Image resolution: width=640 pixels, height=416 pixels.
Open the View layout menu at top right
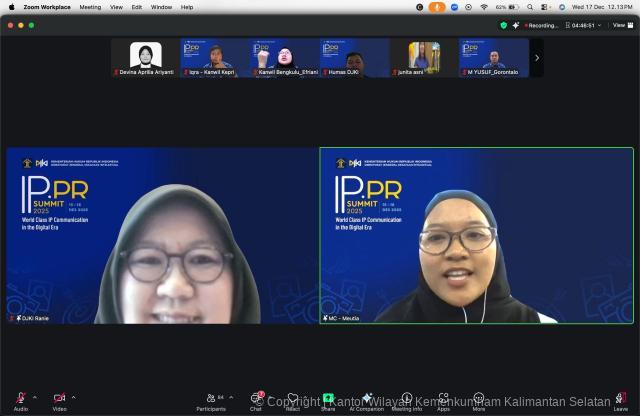coord(619,25)
